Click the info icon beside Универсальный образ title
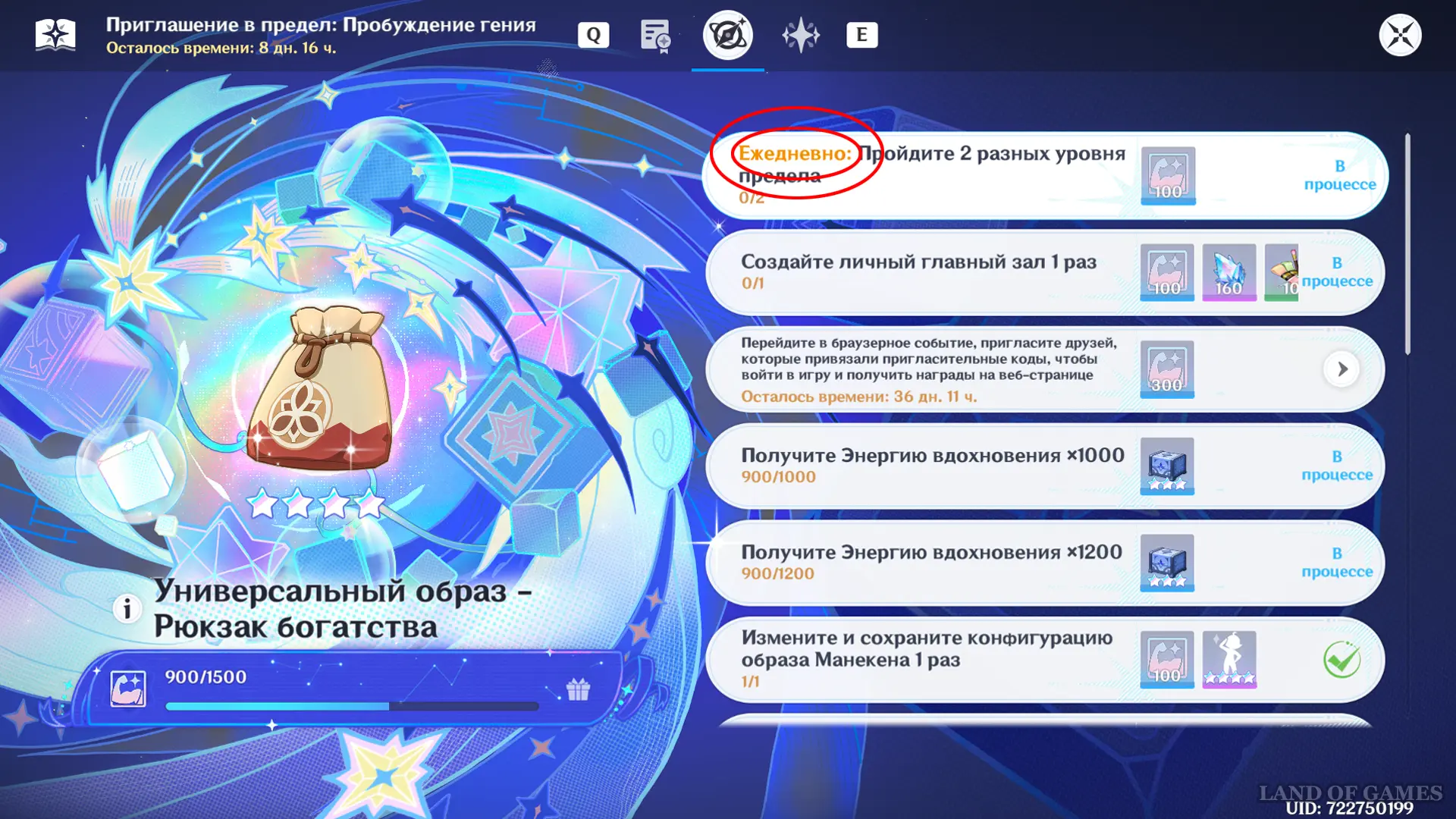This screenshot has height=819, width=1456. tap(127, 608)
